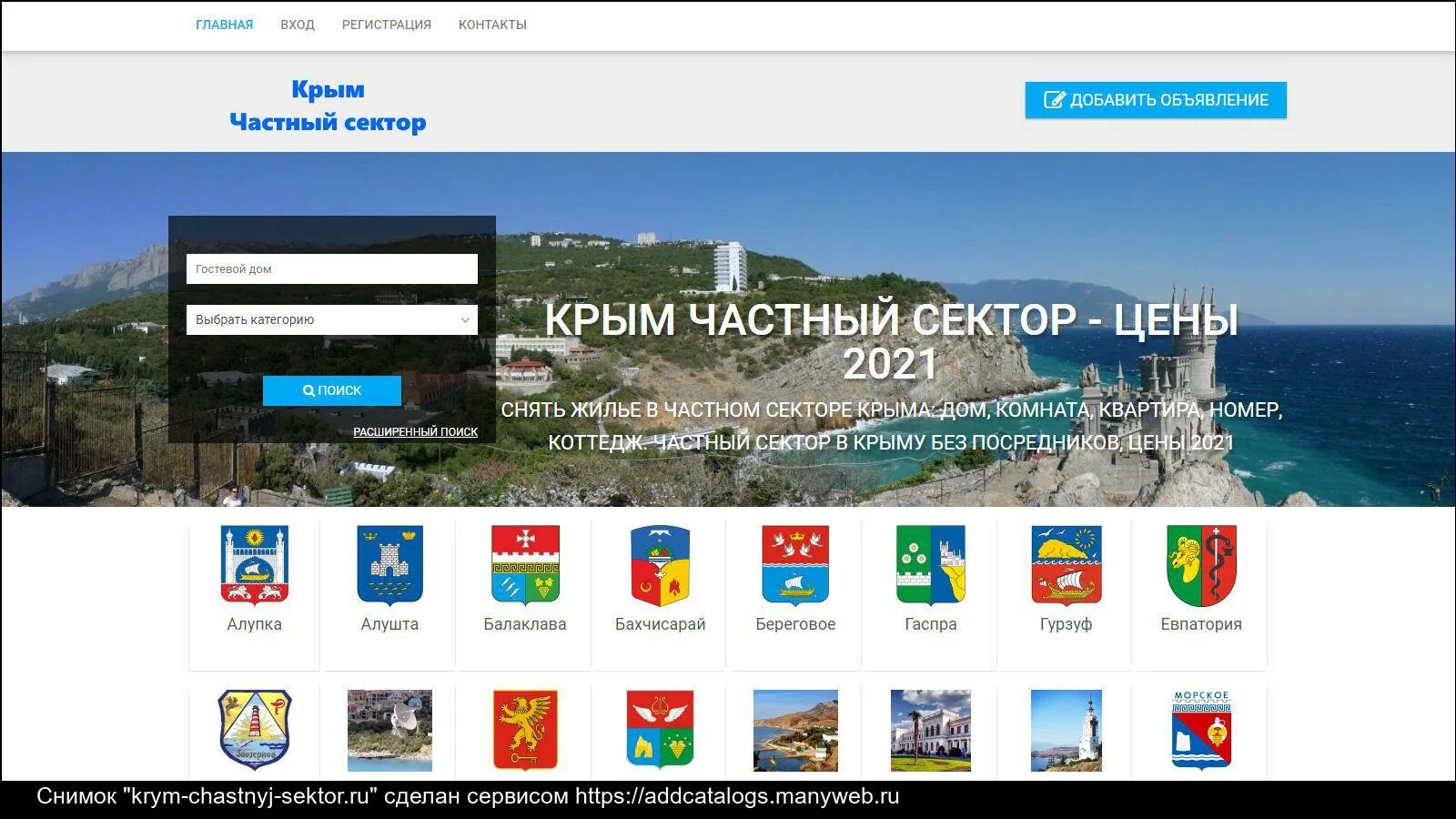Open the Контакты menu item
This screenshot has height=819, width=1456.
[492, 25]
